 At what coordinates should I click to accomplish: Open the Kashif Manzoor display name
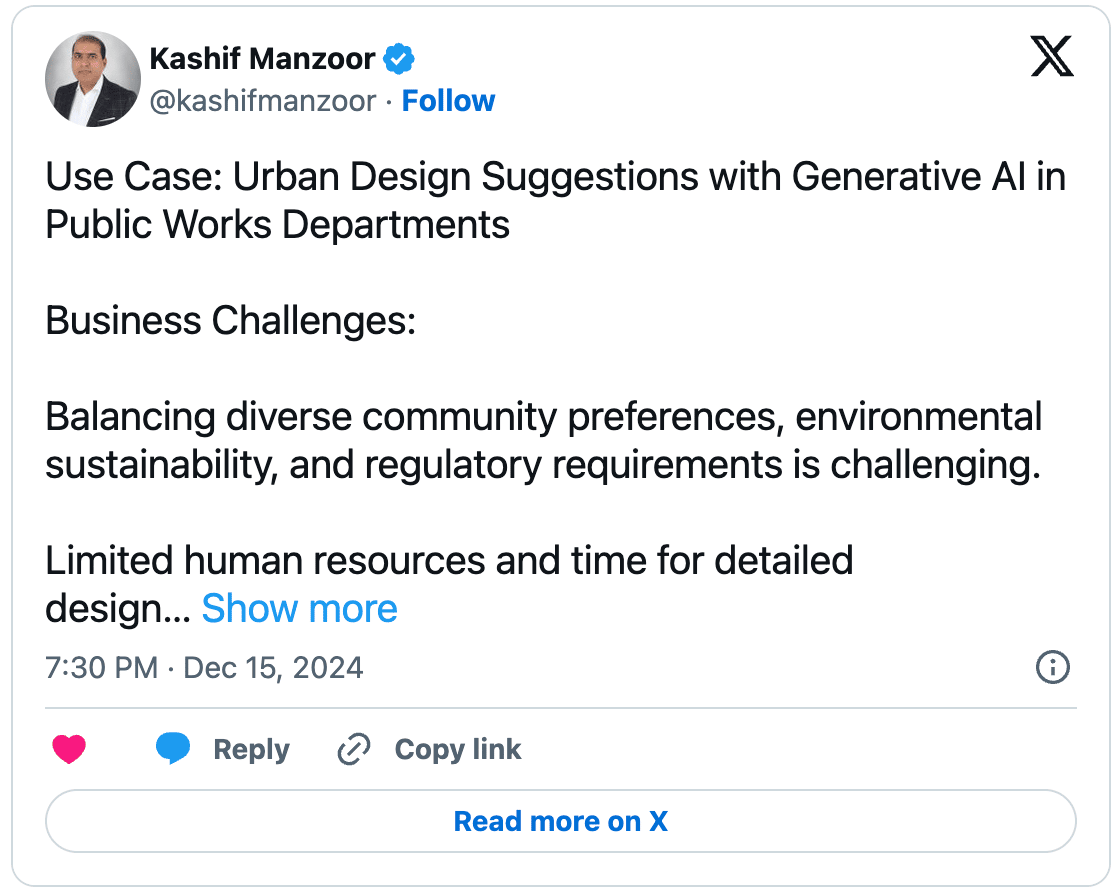pos(263,59)
